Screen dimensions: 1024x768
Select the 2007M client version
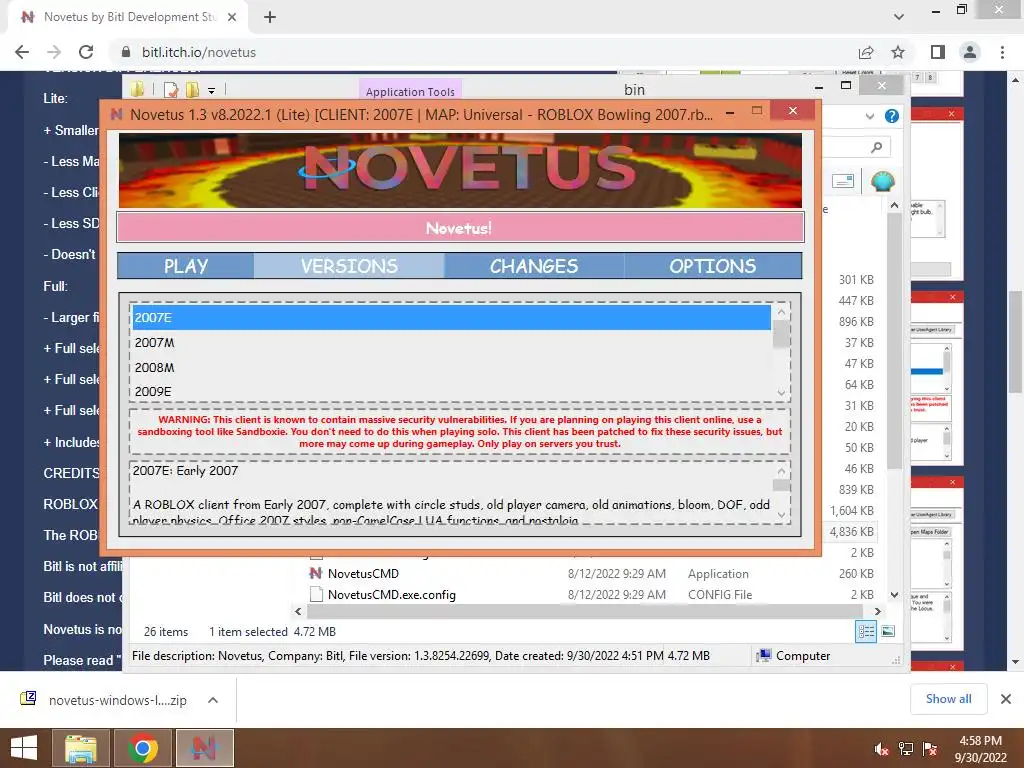tap(451, 343)
